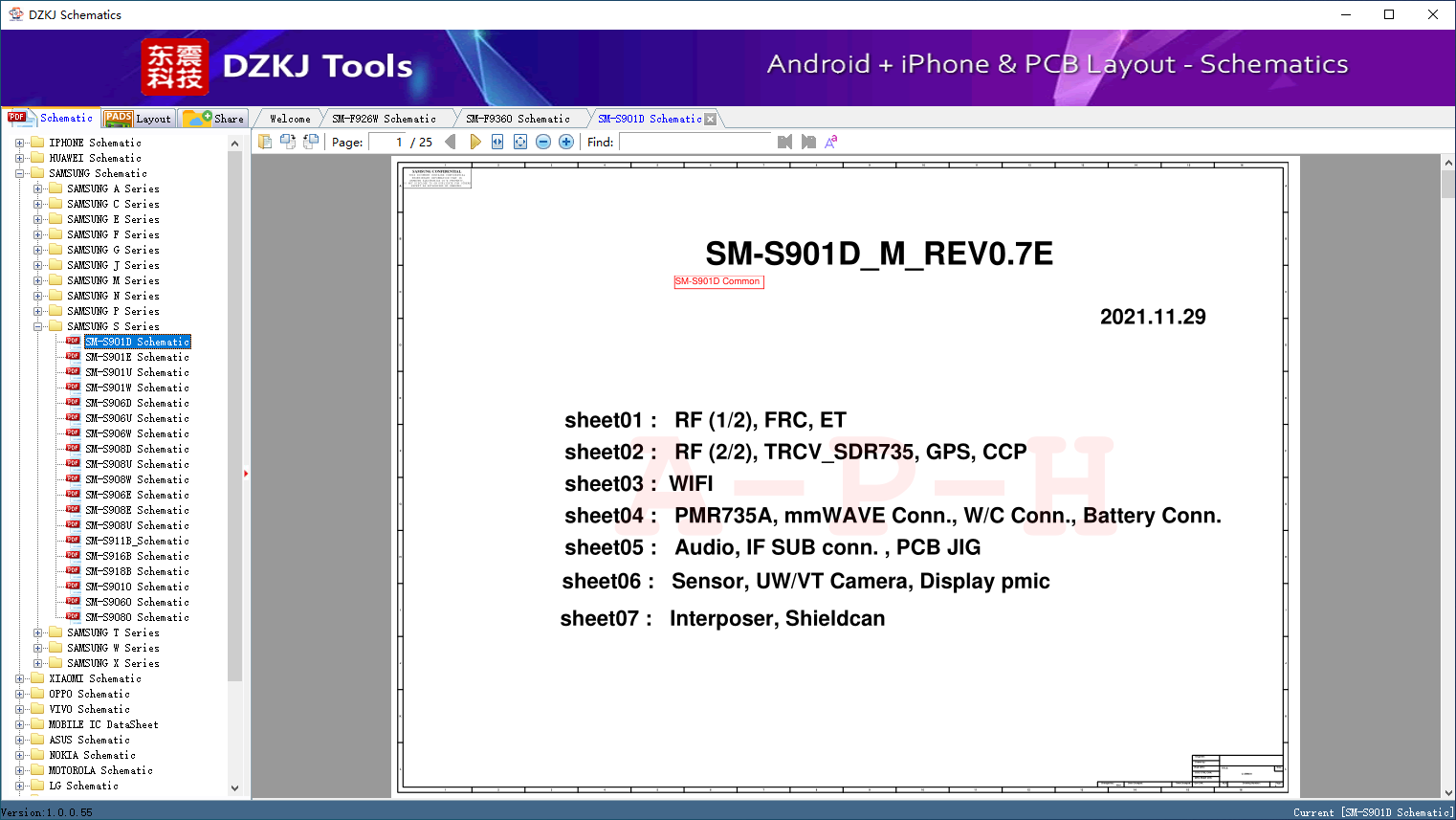Open SM-S9010 Schematic file
The height and width of the screenshot is (820, 1456).
click(x=137, y=587)
